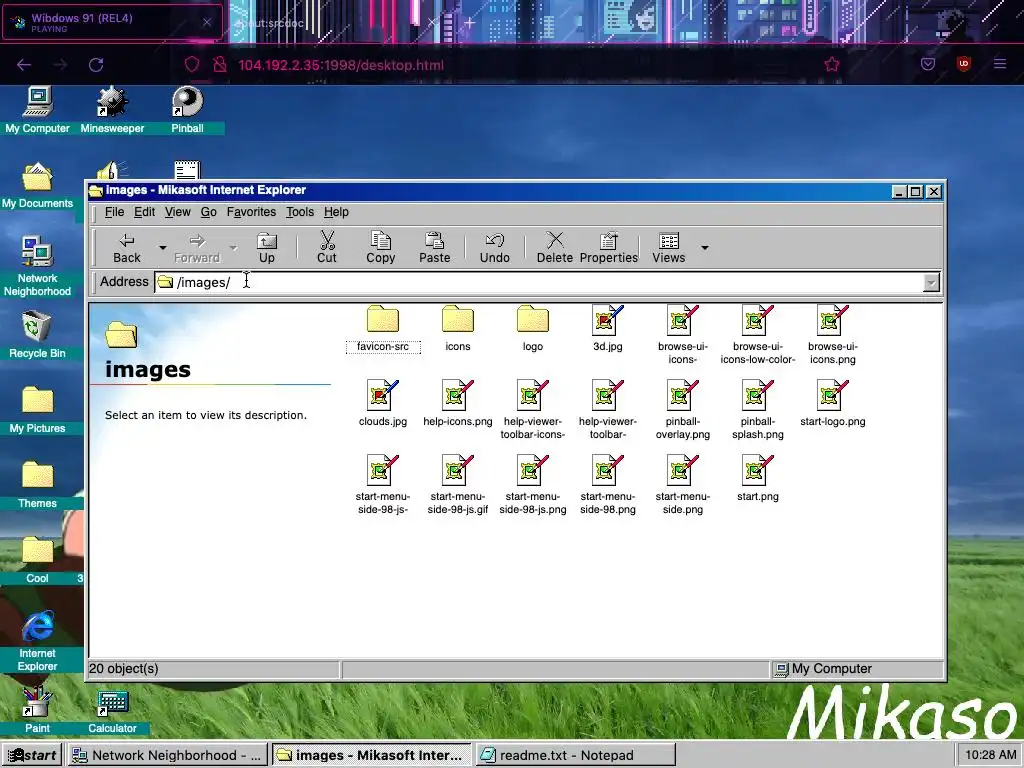Launch Paint from desktop
Viewport: 1024px width, 768px height.
coord(37,710)
